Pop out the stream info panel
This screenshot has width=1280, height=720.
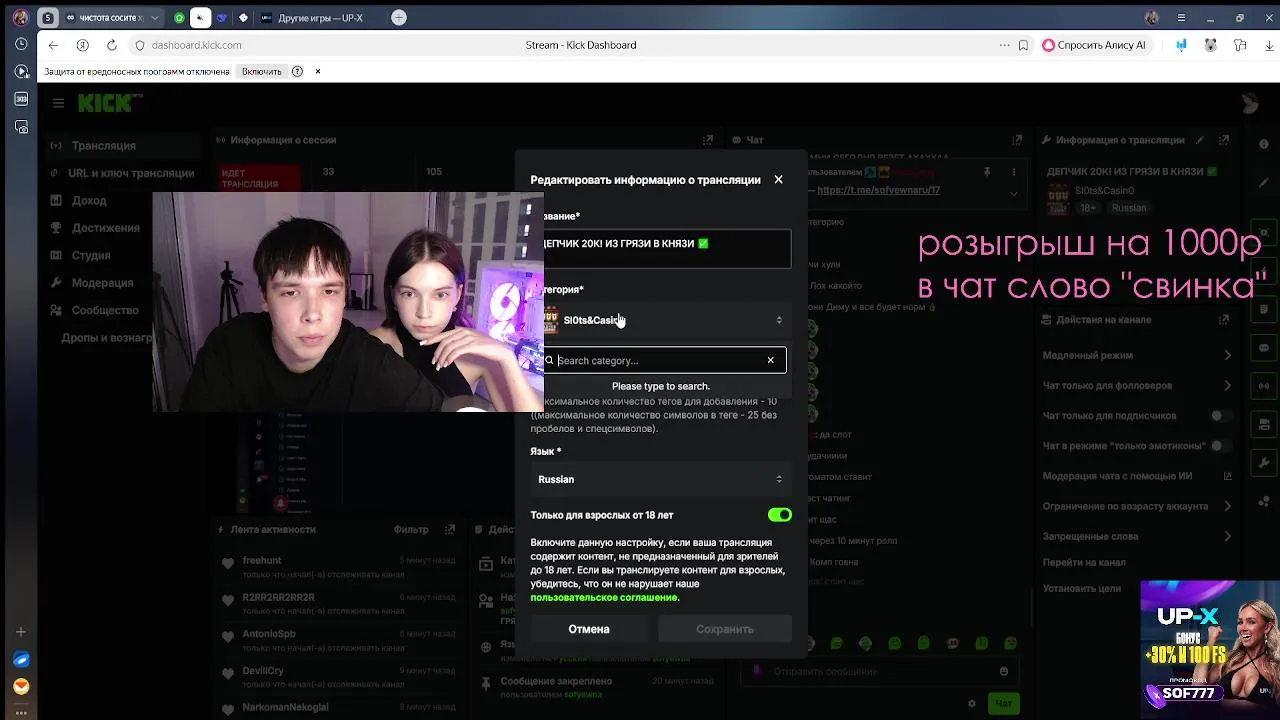[1224, 140]
